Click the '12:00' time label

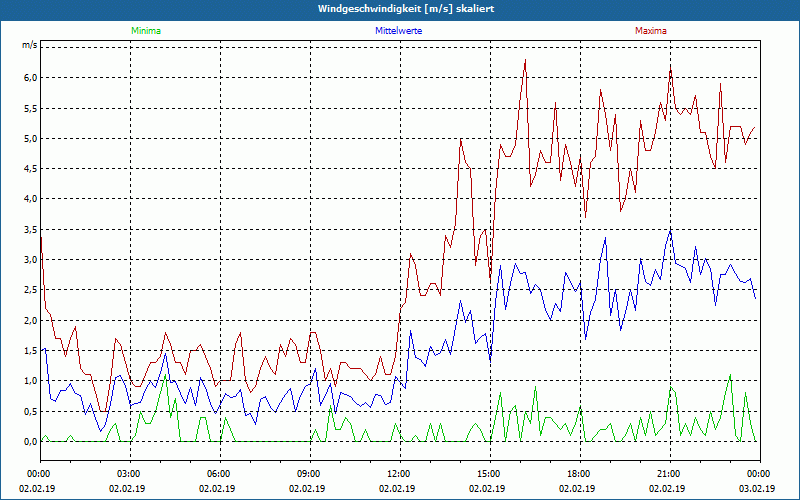tap(397, 474)
